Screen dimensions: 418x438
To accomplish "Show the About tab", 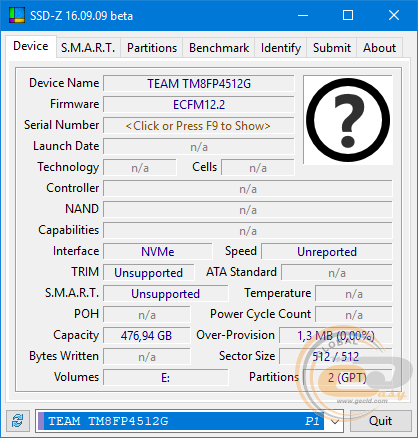I will tap(379, 48).
